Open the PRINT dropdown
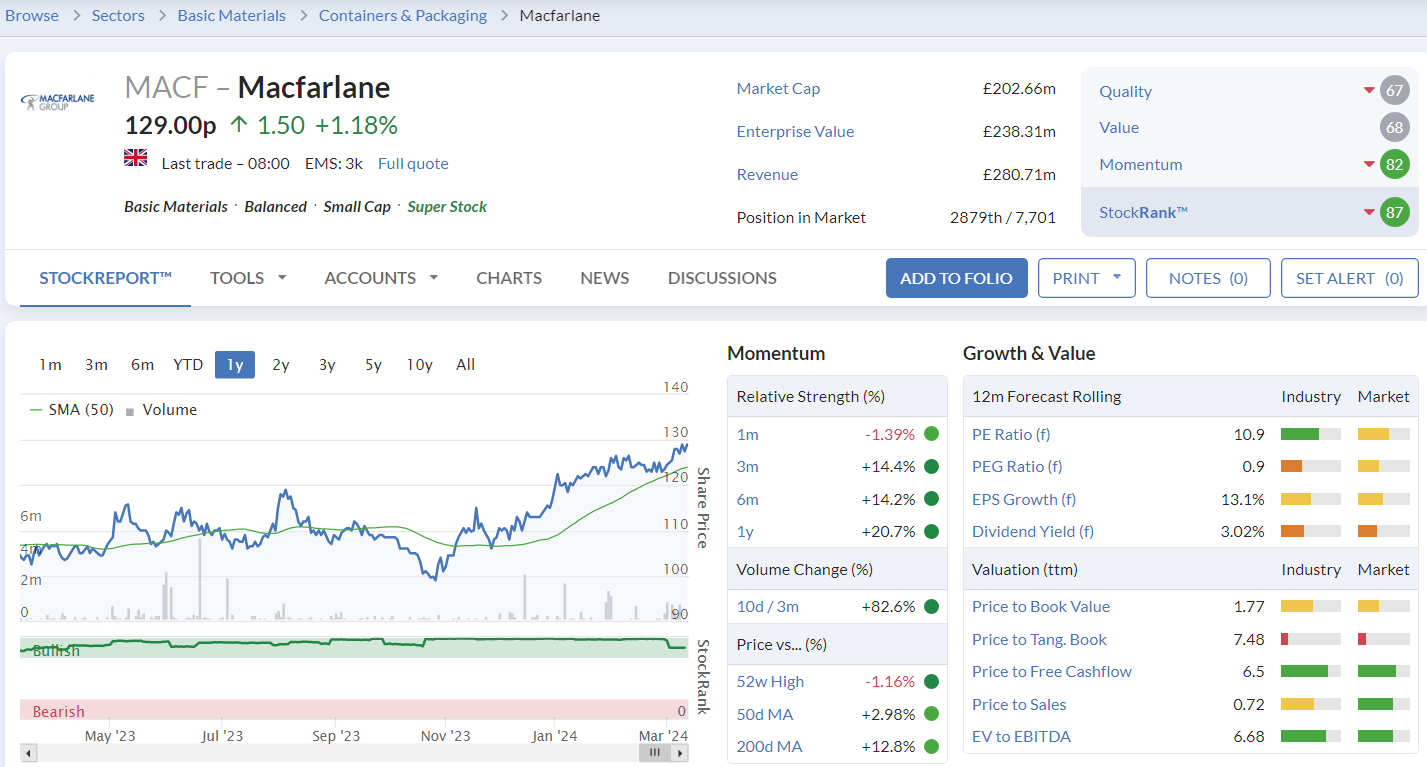 pos(1087,278)
